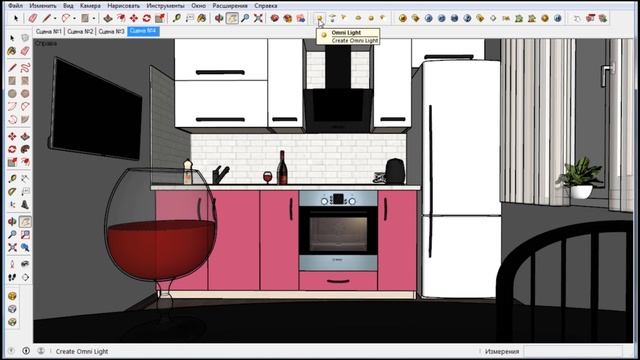Select Tape Measure in left toolbar
Image resolution: width=640 pixels, height=360 pixels.
point(12,179)
